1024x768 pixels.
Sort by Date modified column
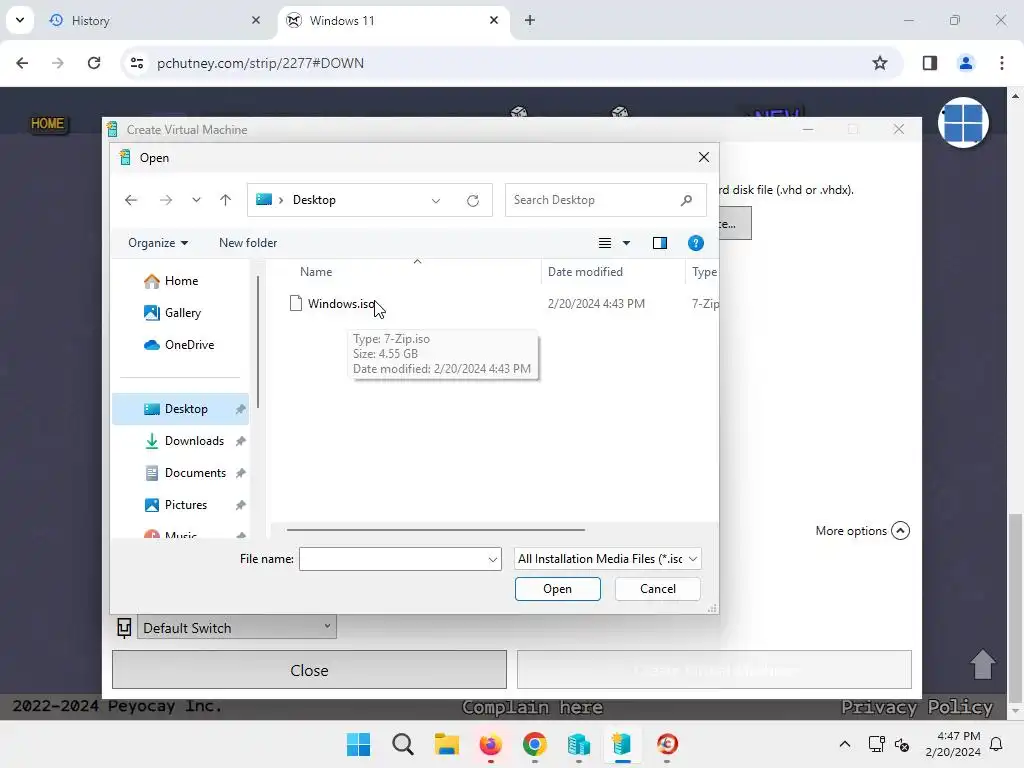click(585, 272)
